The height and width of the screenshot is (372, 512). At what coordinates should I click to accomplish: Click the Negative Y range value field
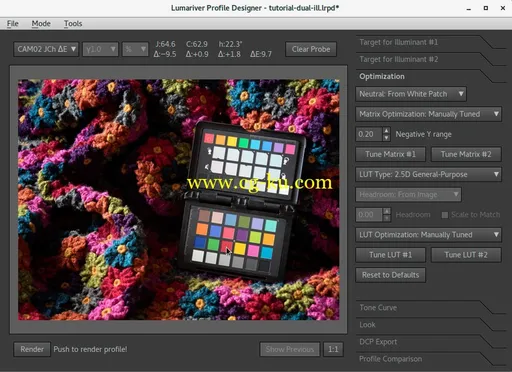369,134
